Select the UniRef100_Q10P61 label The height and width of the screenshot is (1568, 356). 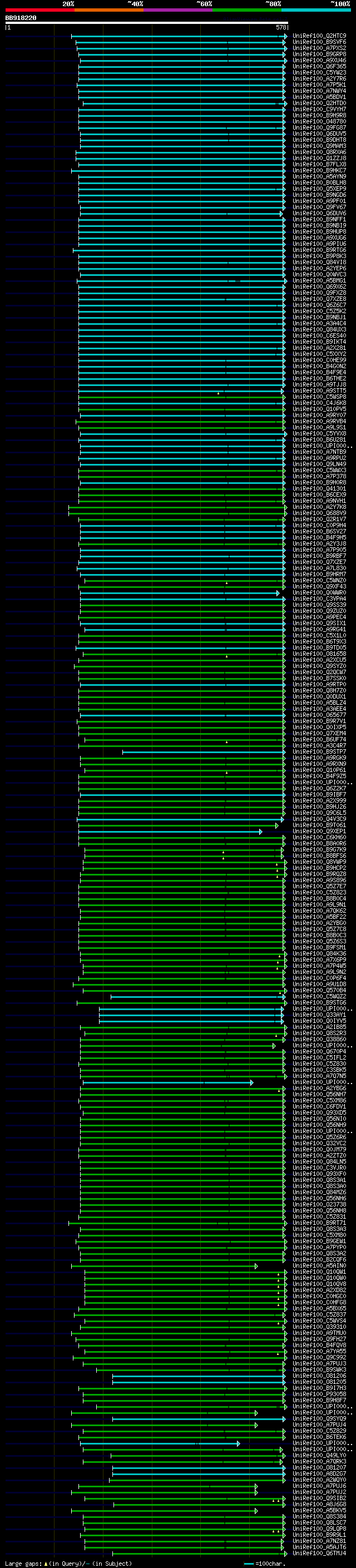tap(319, 770)
